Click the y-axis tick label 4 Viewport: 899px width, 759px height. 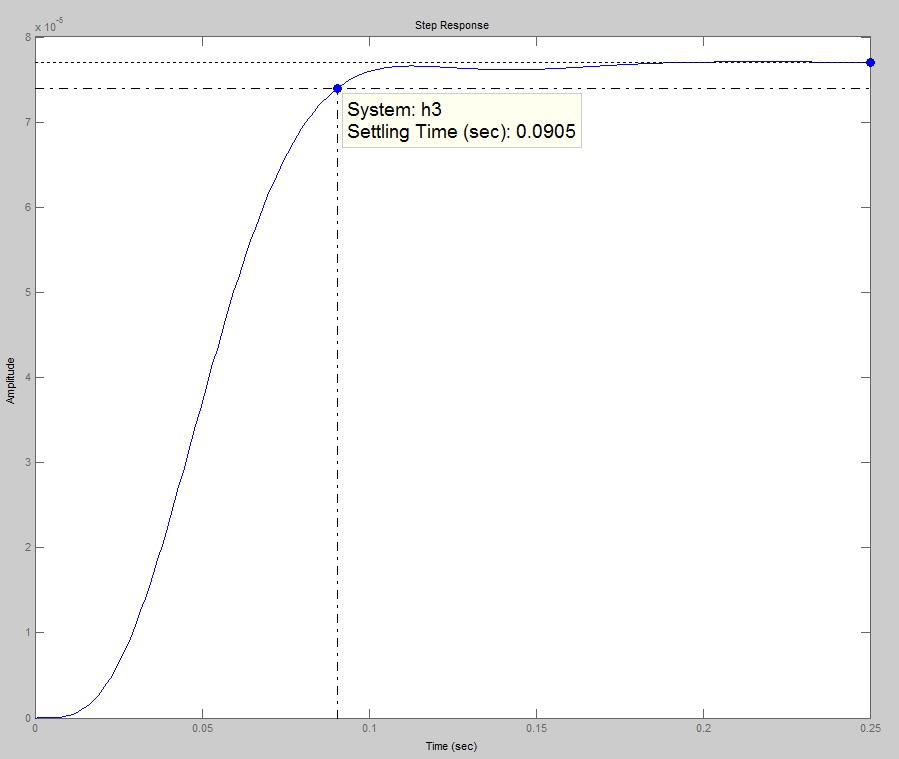[28, 377]
